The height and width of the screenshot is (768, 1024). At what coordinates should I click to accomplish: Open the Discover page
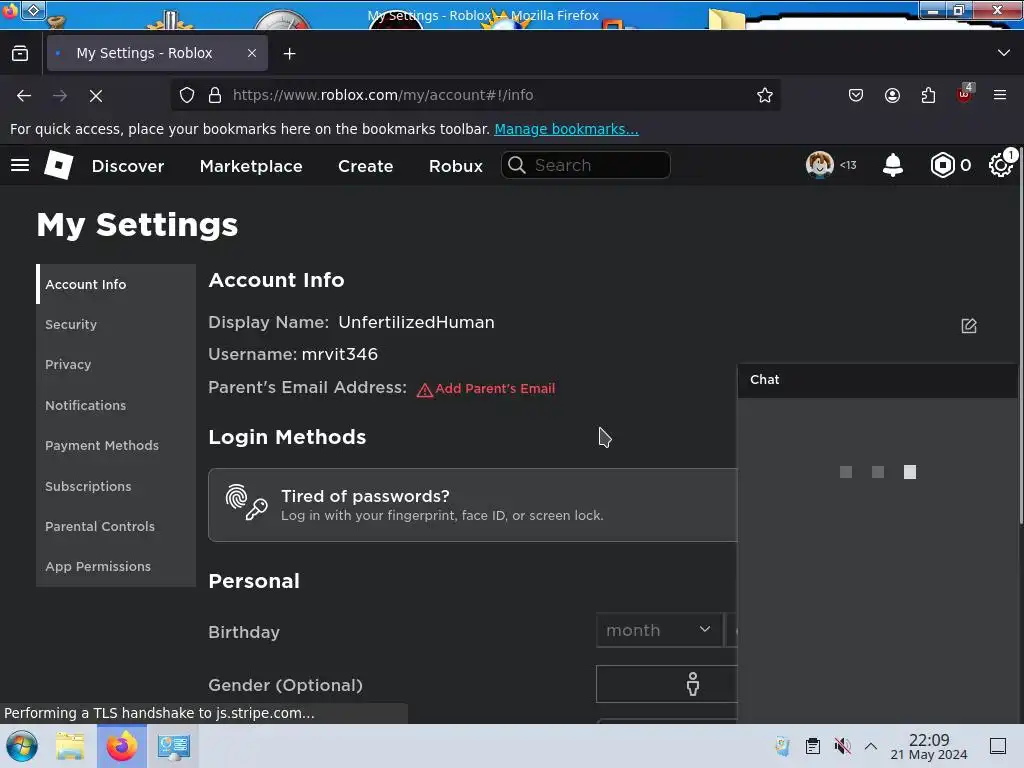point(128,166)
